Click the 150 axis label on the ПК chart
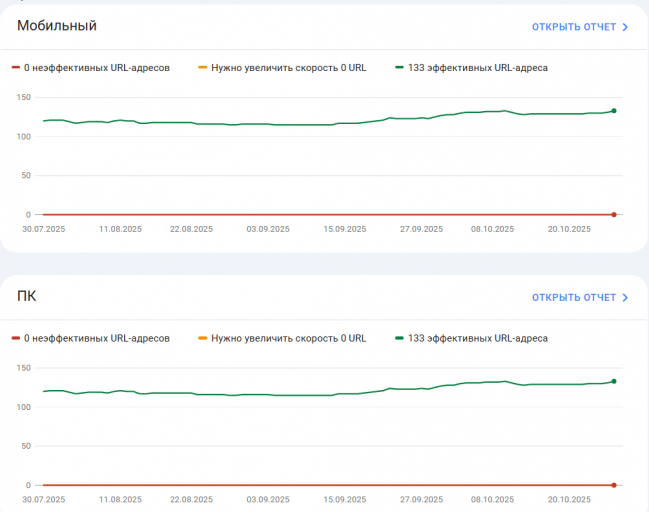 tap(24, 368)
